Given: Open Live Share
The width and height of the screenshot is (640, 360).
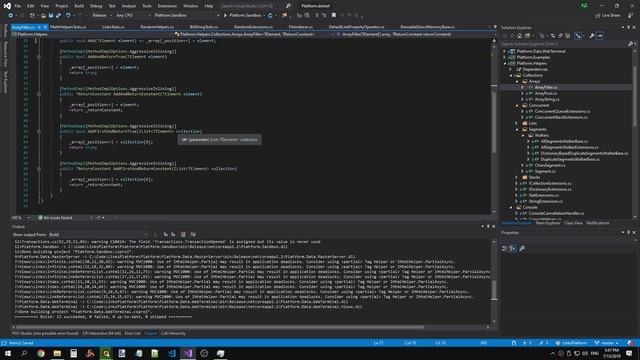Looking at the screenshot, I should [x=607, y=16].
